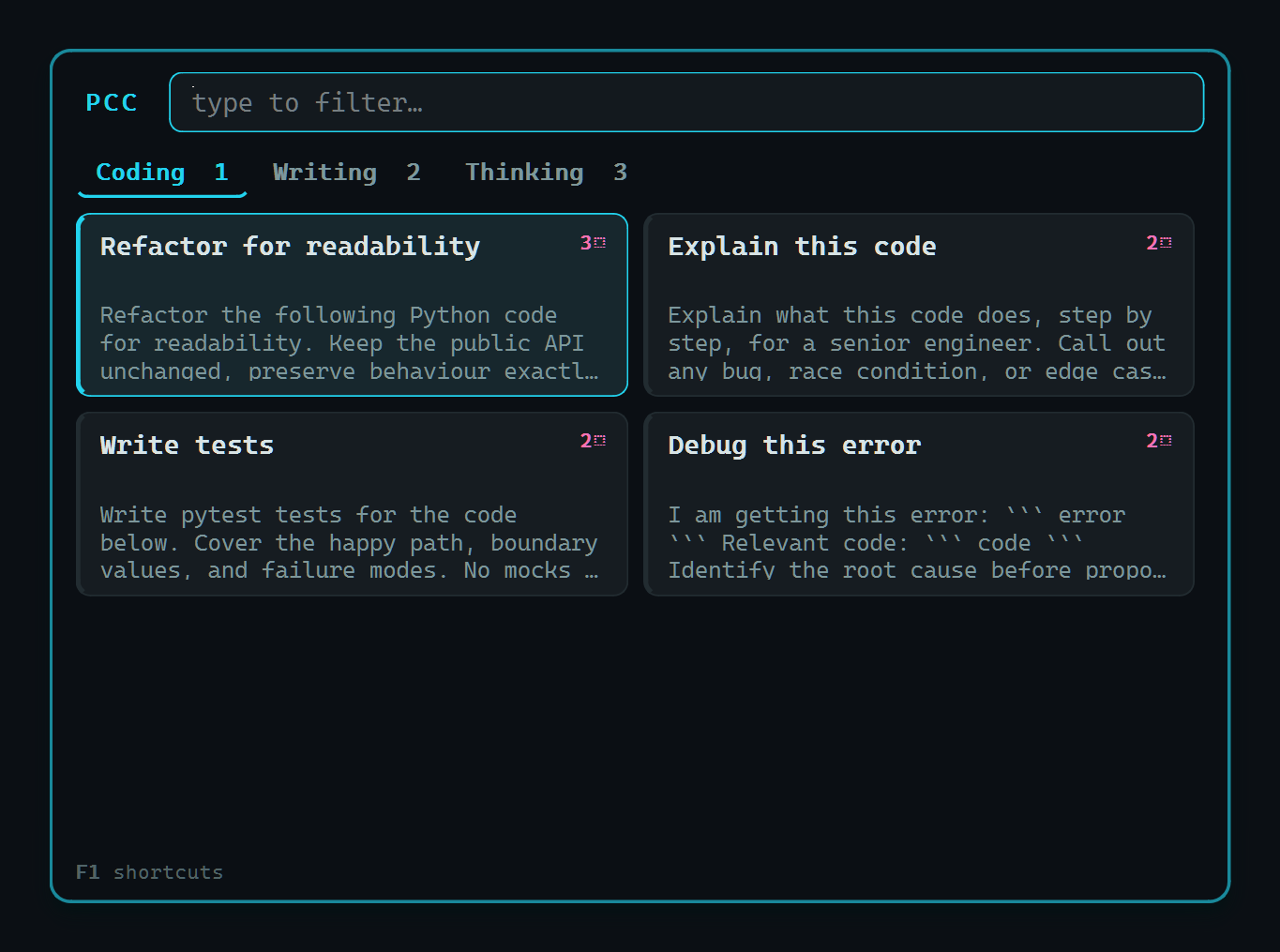Switch to the Coding tab
Viewport: 1280px width, 952px height.
click(162, 174)
